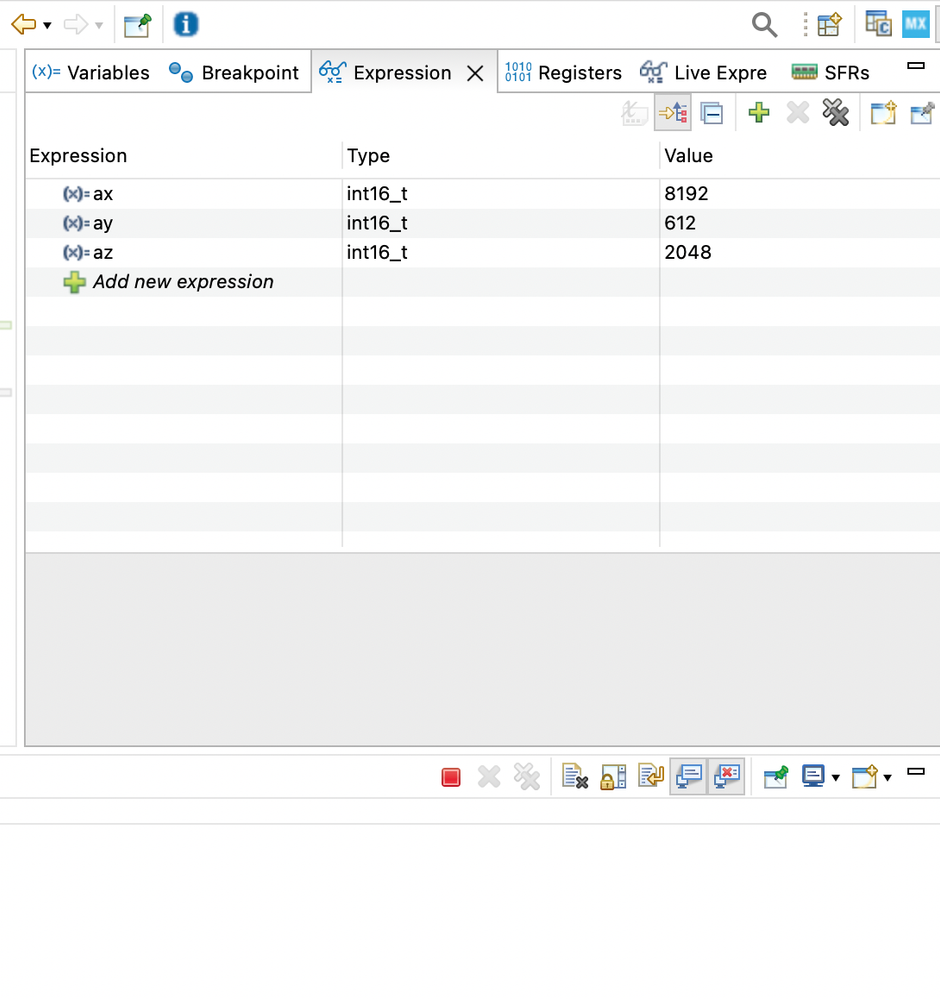Click the Remove All Expressions double-X icon

click(x=835, y=113)
